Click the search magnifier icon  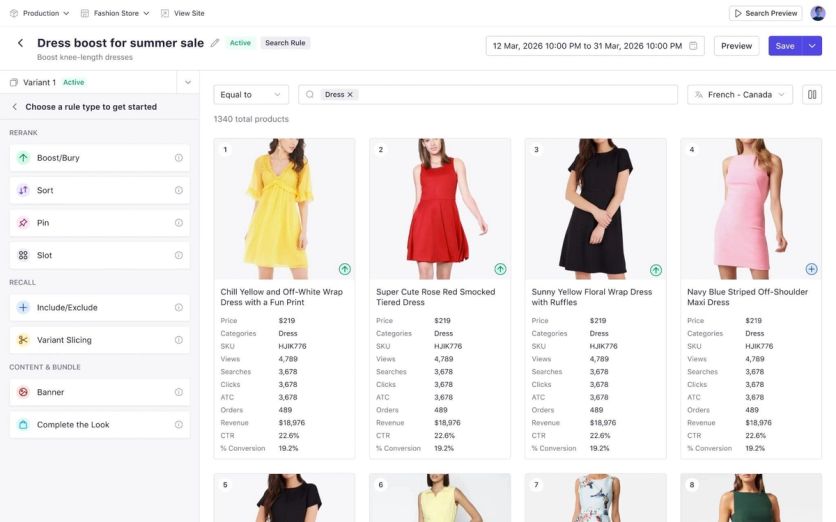[309, 94]
